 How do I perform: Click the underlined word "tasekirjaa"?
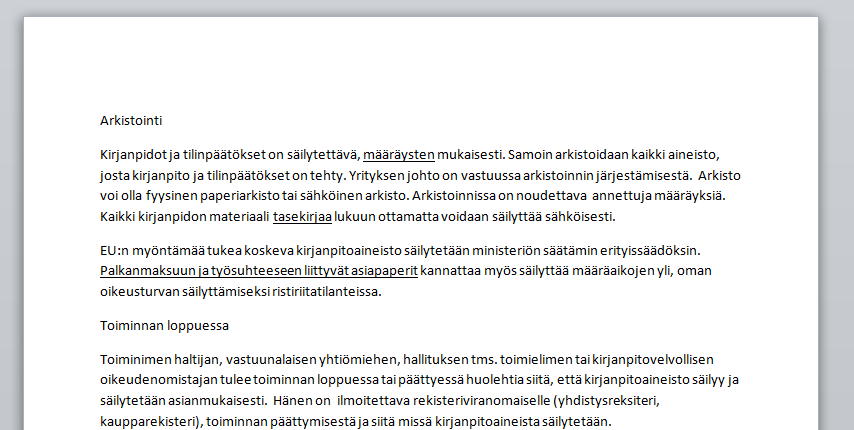click(x=302, y=217)
